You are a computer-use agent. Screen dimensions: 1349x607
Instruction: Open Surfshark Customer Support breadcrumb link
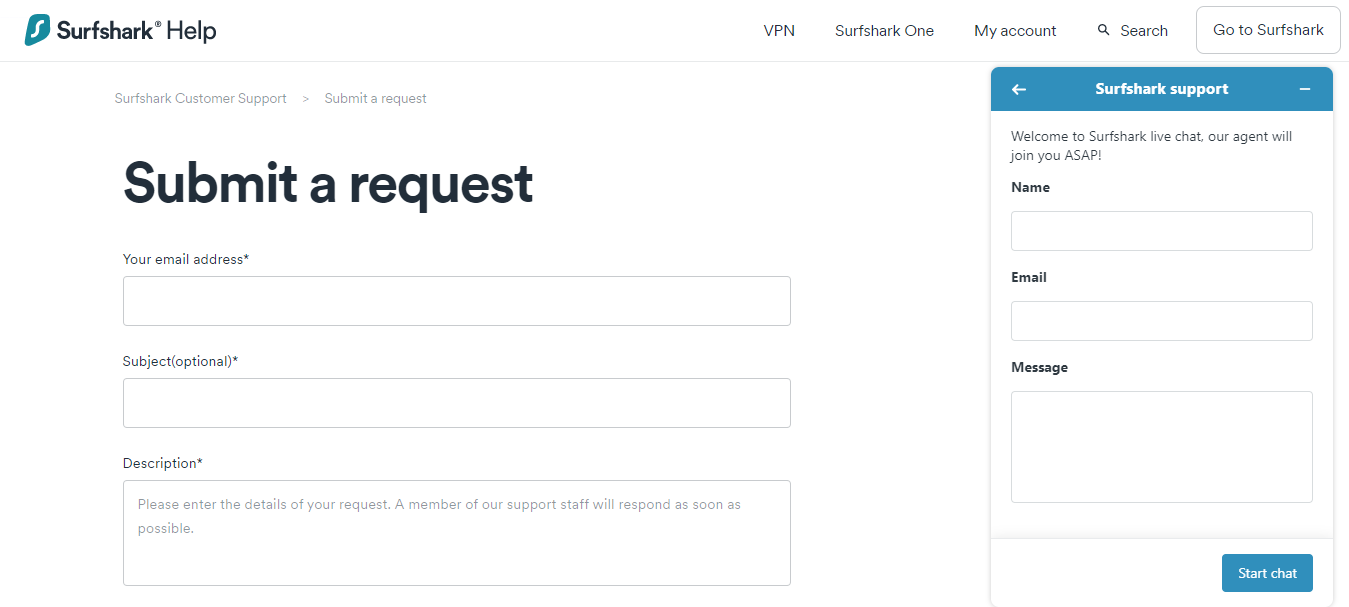[x=201, y=98]
